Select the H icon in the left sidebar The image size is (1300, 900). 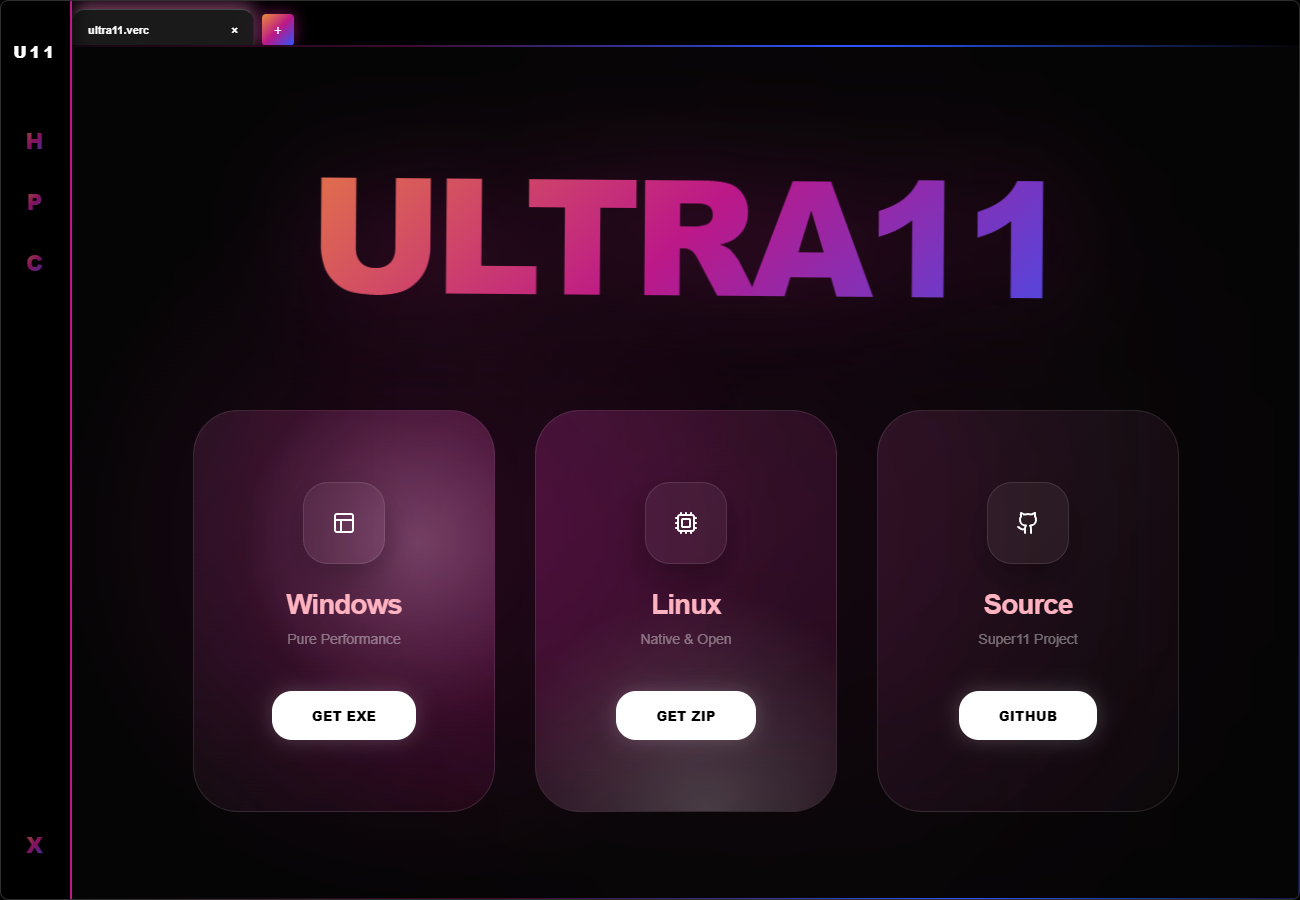pos(33,142)
